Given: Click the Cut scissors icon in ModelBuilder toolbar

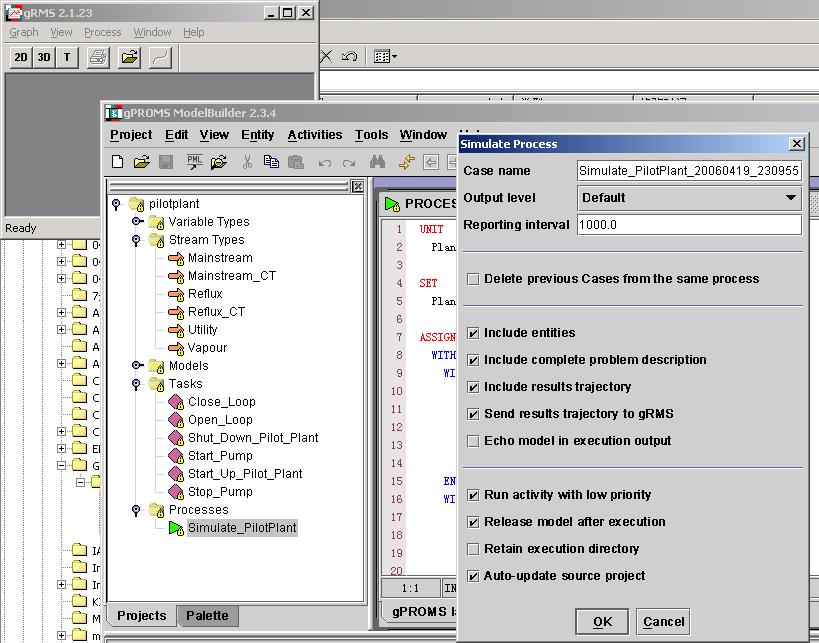Looking at the screenshot, I should pos(247,162).
